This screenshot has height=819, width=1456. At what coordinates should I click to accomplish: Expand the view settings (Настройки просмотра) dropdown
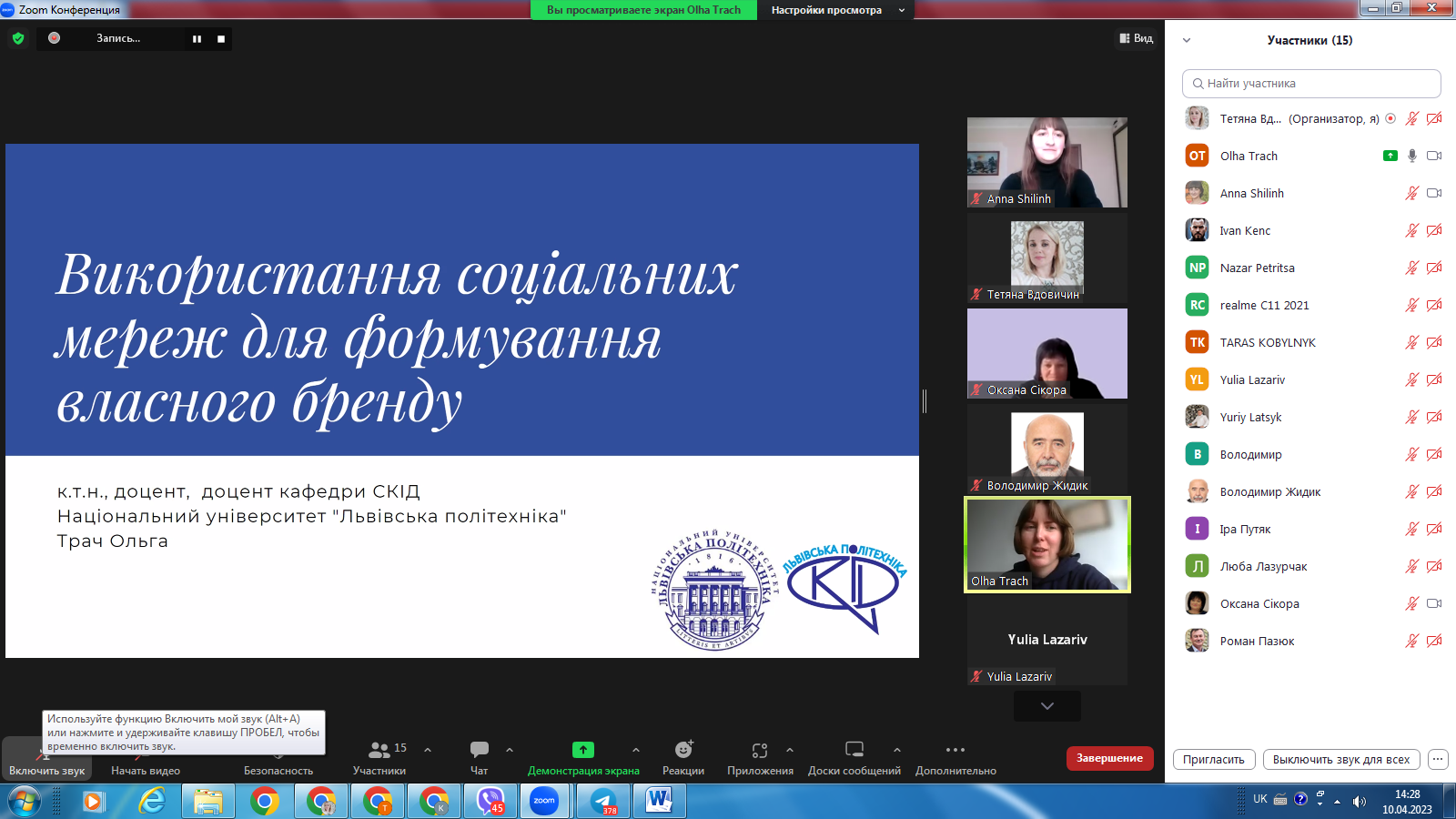[837, 10]
